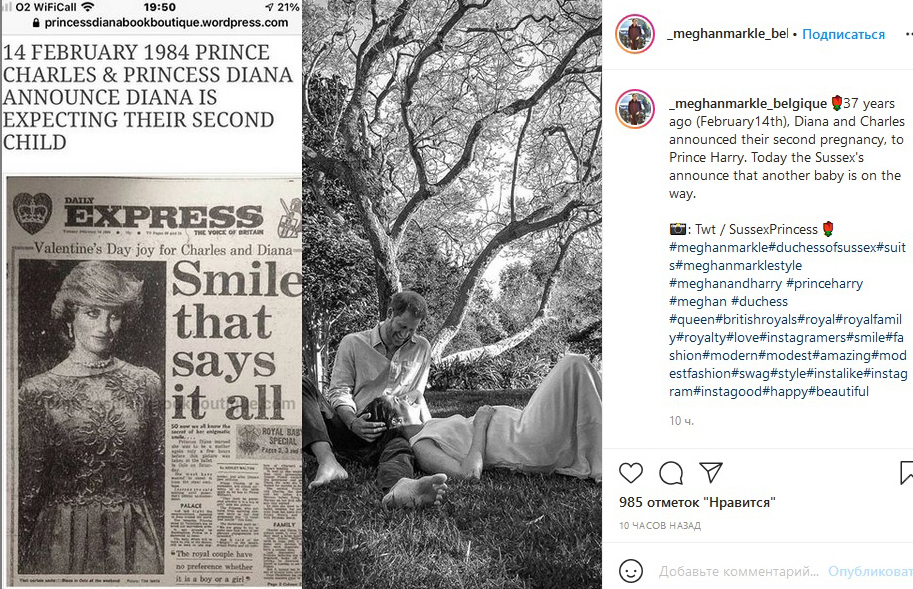Open the #princeharry hashtag
913x589 pixels.
point(824,283)
